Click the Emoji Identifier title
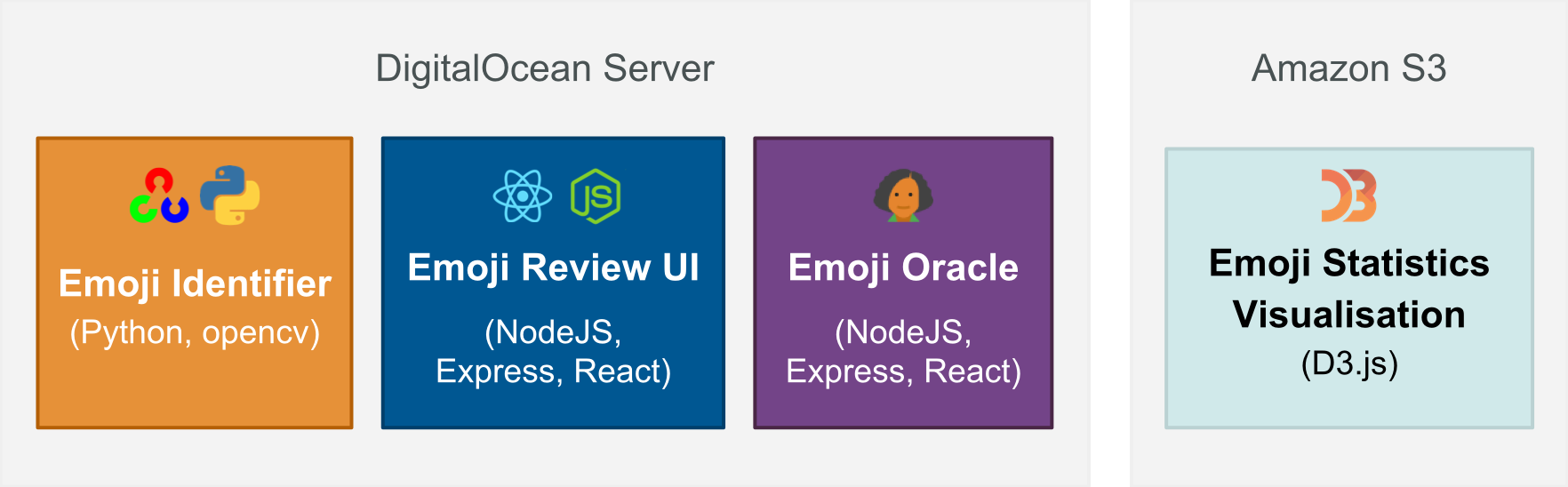This screenshot has width=1568, height=487. [x=195, y=283]
